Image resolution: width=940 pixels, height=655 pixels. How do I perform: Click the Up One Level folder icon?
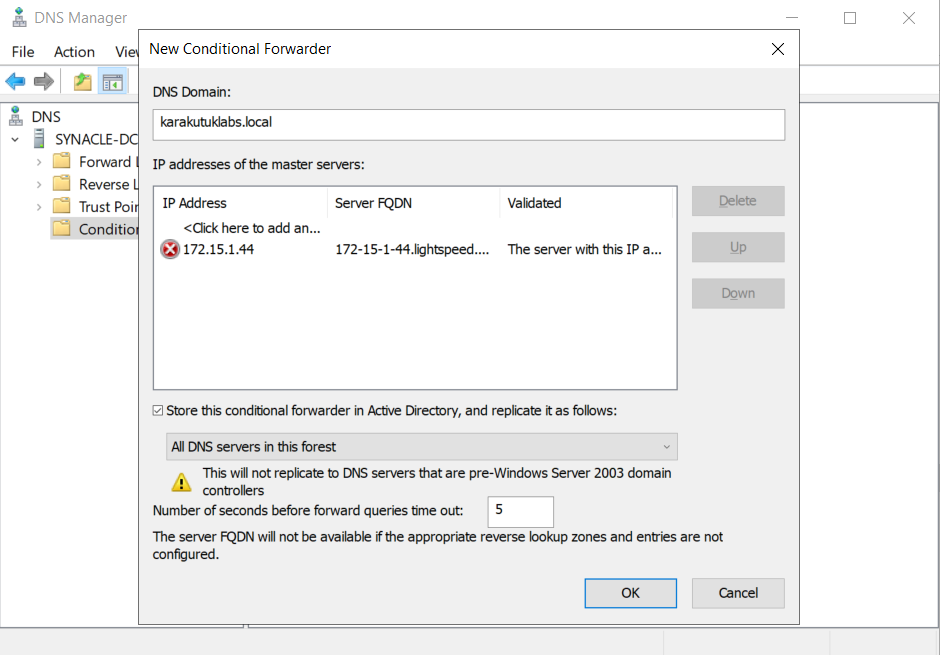pyautogui.click(x=83, y=82)
